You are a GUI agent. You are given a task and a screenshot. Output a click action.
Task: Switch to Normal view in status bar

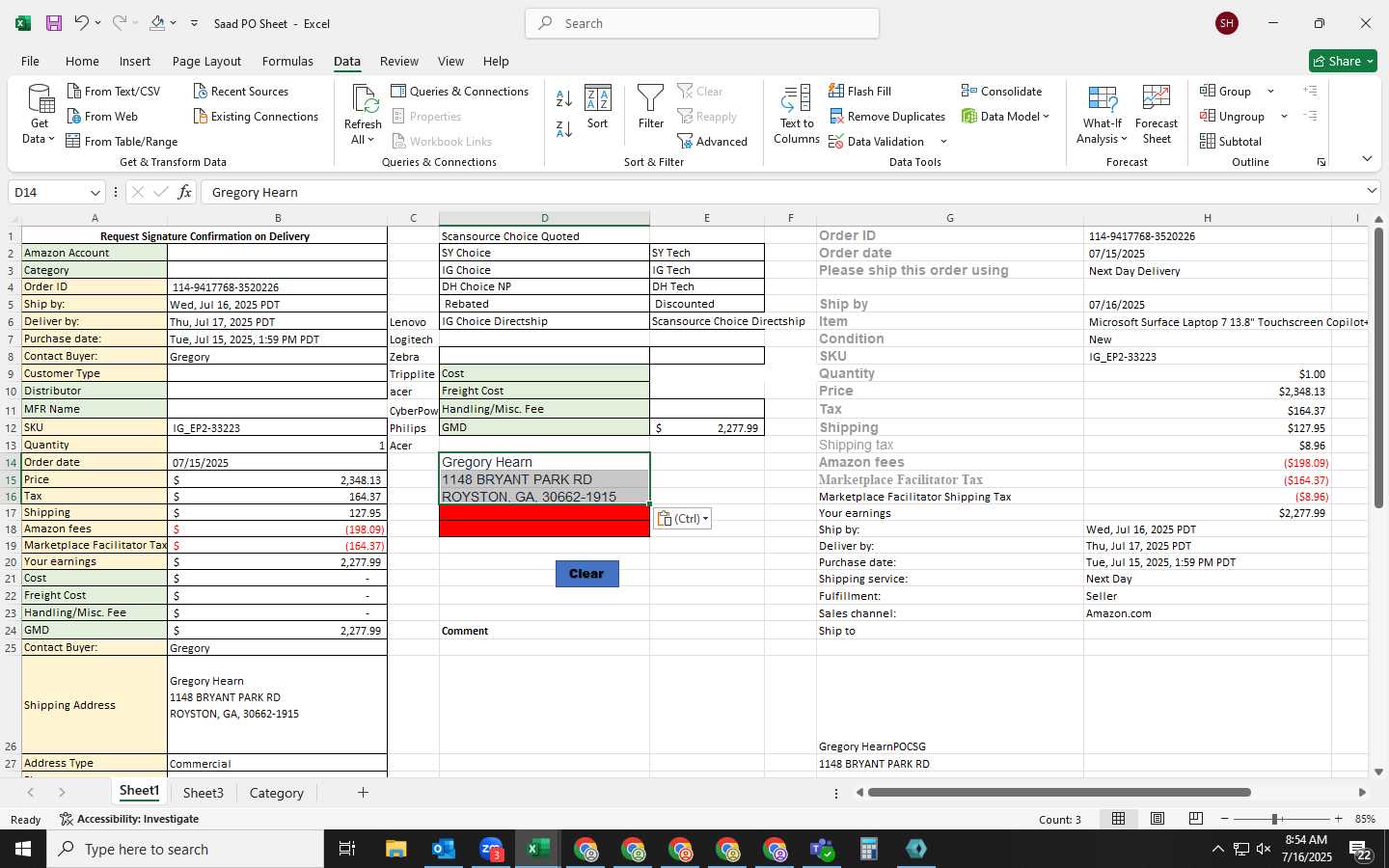click(x=1119, y=819)
